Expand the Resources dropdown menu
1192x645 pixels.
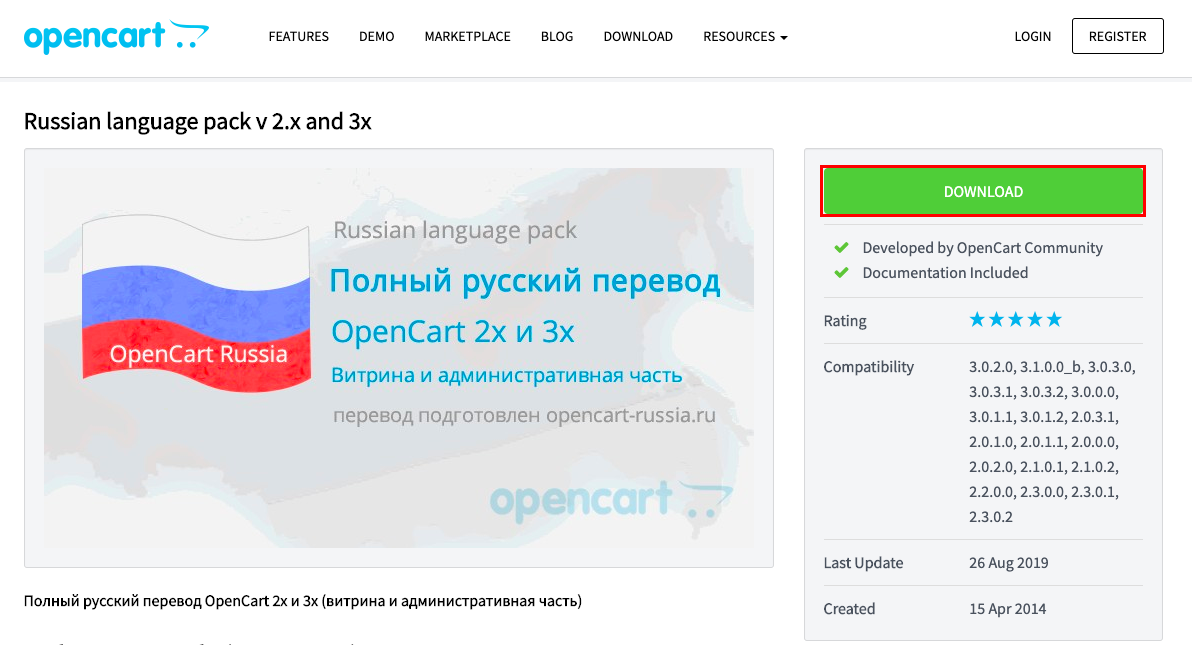click(745, 37)
